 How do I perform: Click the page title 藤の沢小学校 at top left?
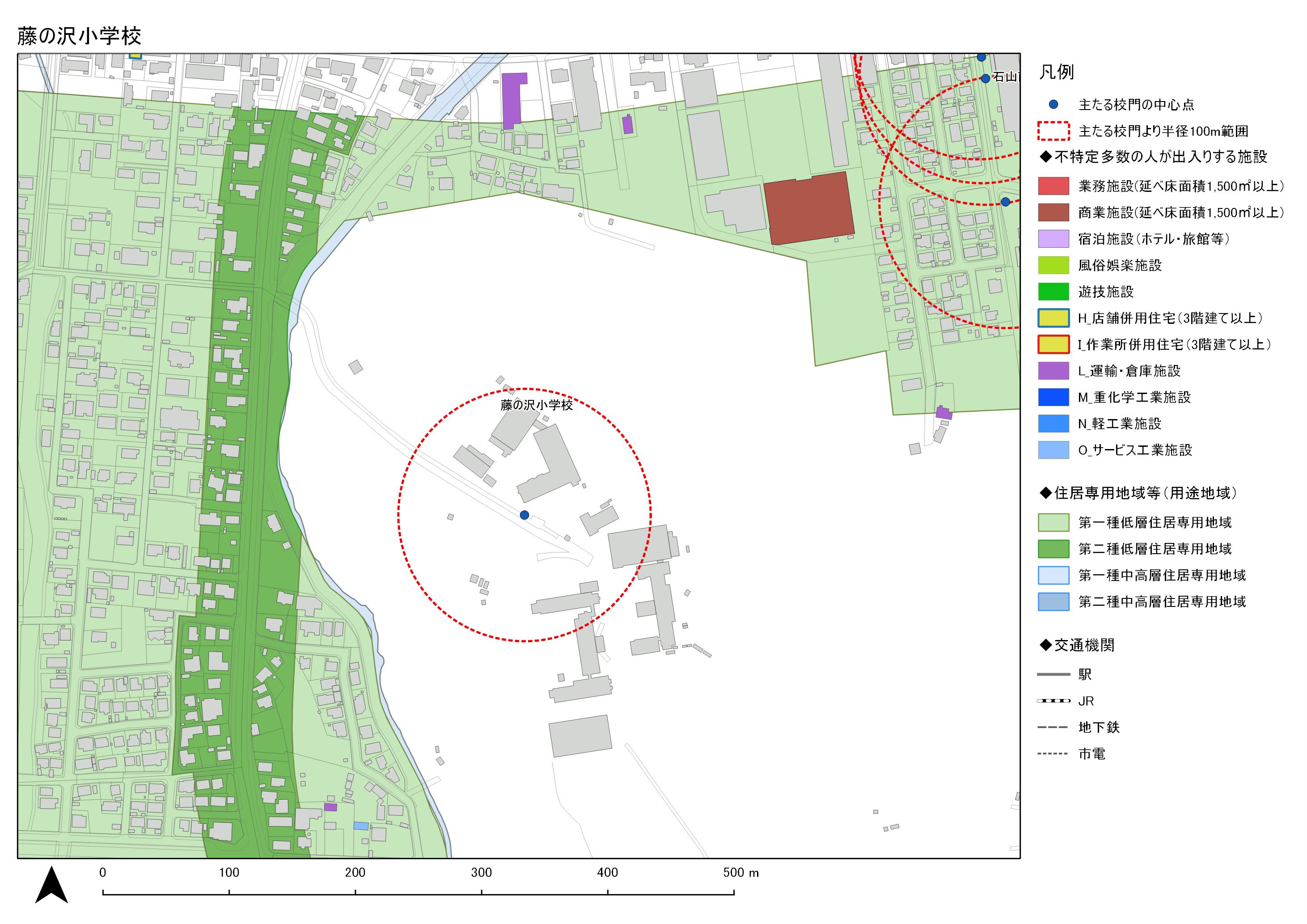(79, 36)
